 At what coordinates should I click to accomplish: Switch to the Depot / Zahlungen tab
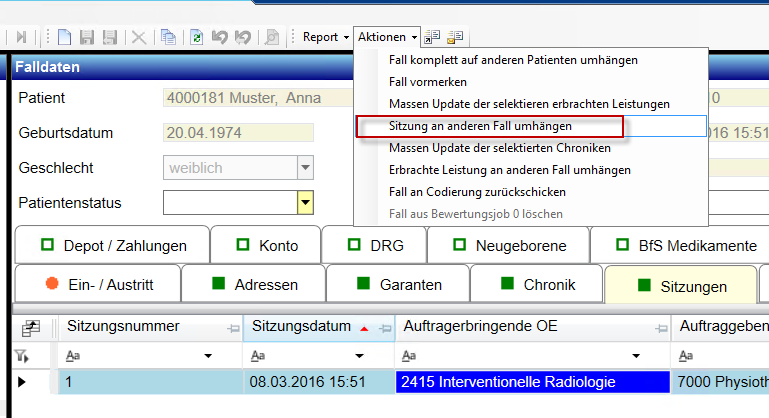click(x=112, y=245)
